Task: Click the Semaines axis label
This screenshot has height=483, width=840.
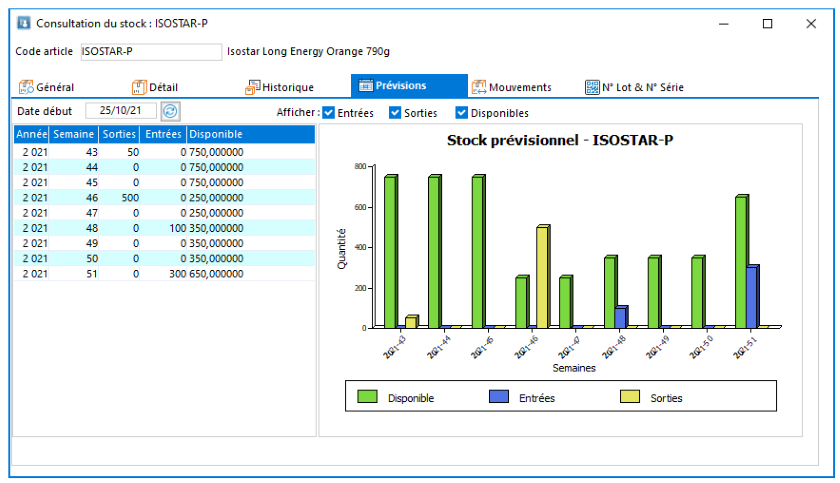Action: pos(574,368)
